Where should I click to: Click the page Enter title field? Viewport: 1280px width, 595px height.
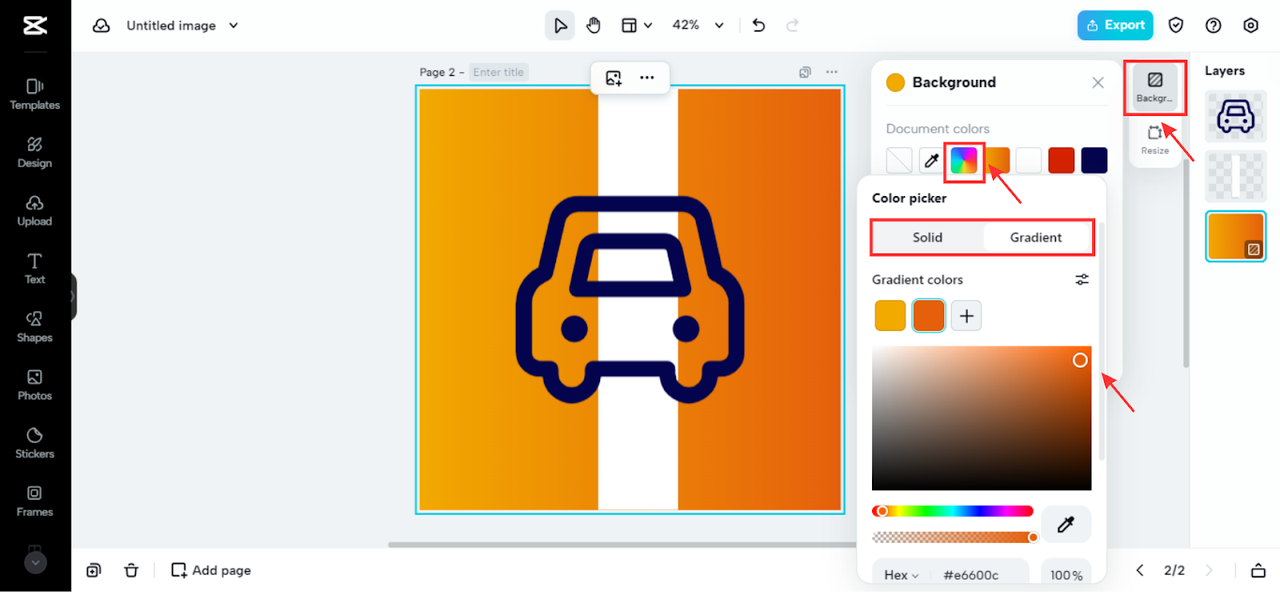498,72
